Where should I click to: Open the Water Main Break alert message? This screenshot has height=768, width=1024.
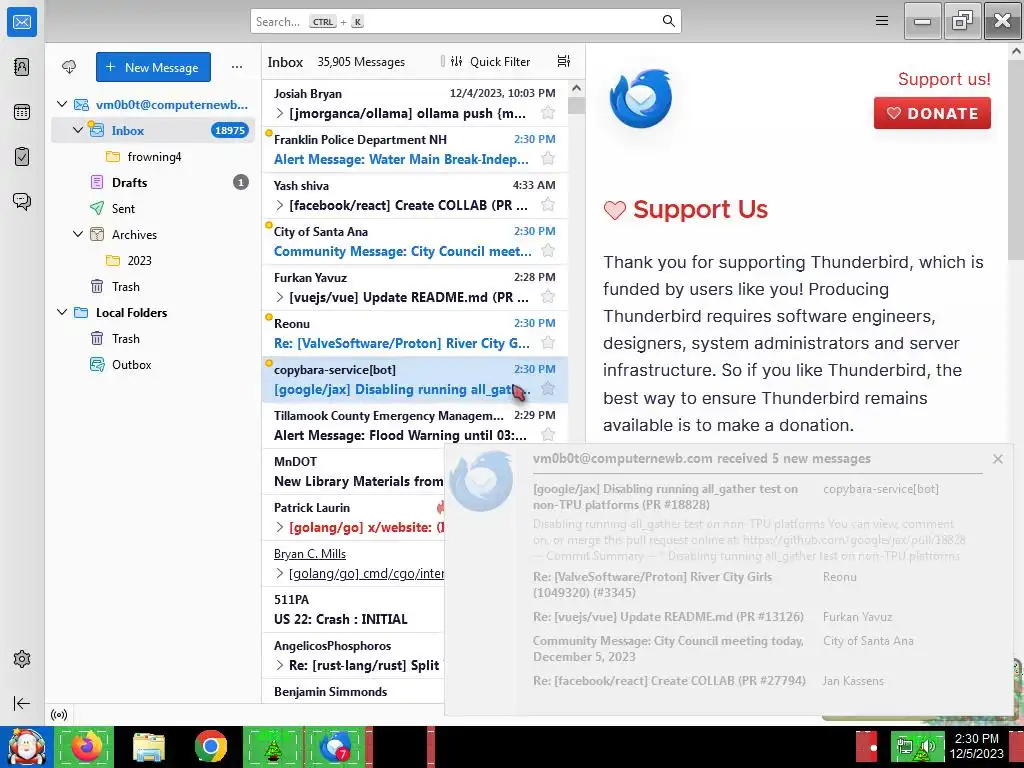(415, 150)
